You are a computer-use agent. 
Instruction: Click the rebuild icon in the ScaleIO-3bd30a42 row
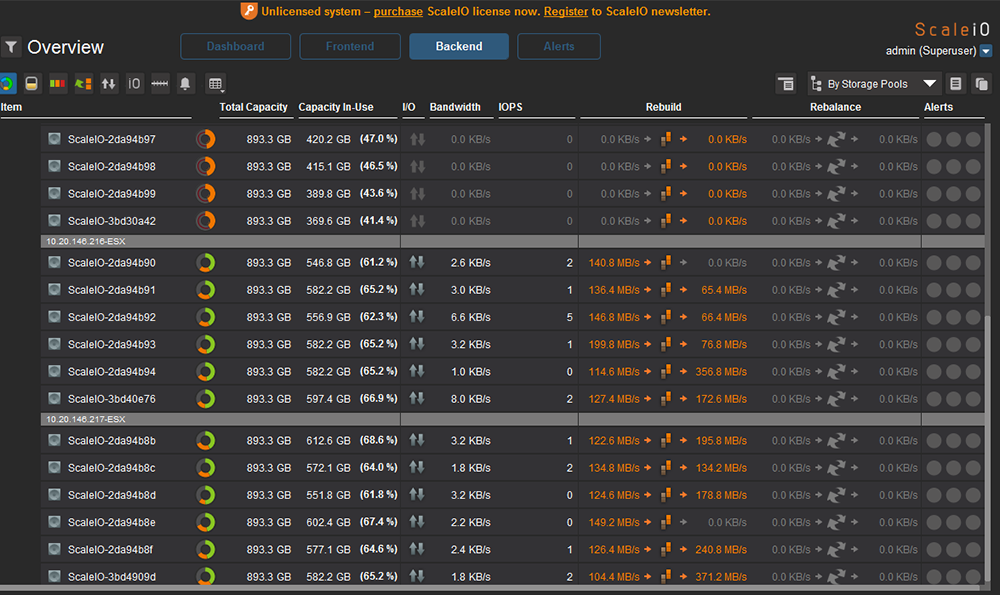click(x=666, y=221)
